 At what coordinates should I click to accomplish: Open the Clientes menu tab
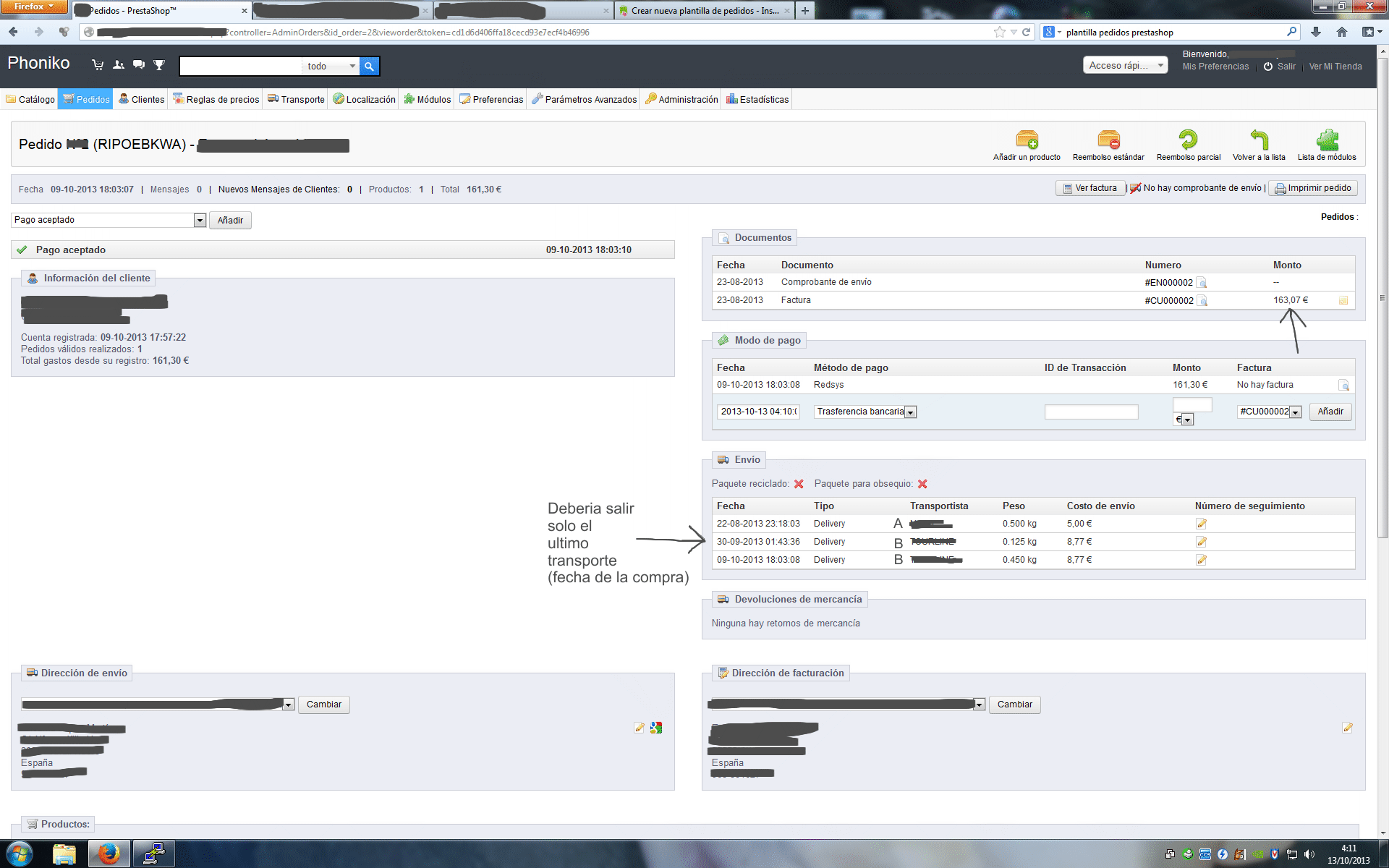[142, 99]
